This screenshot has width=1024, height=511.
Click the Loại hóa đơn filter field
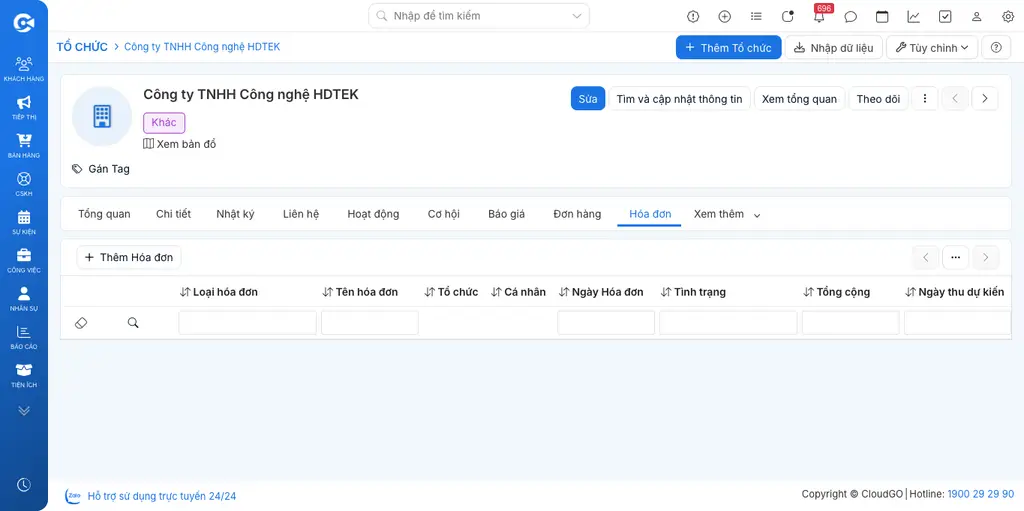click(248, 323)
